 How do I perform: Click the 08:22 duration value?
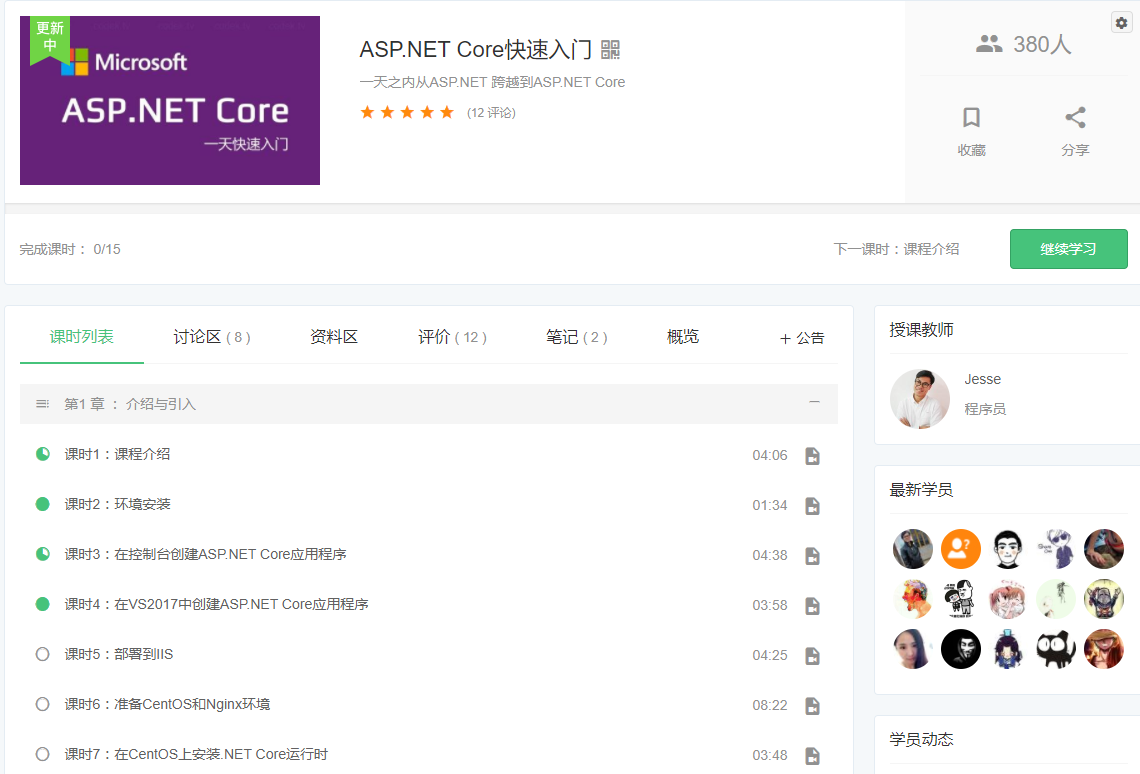coord(770,706)
